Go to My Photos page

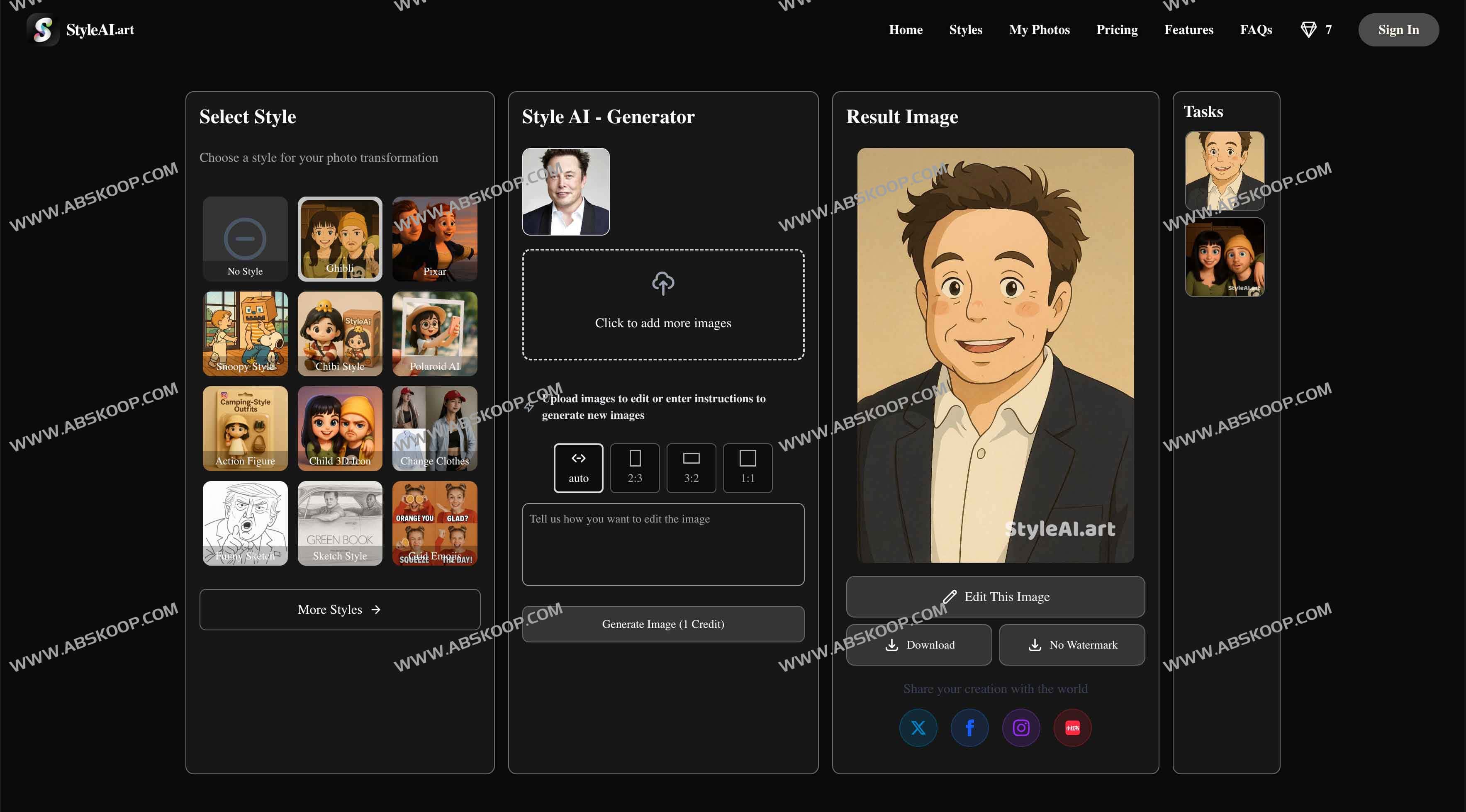pos(1039,29)
